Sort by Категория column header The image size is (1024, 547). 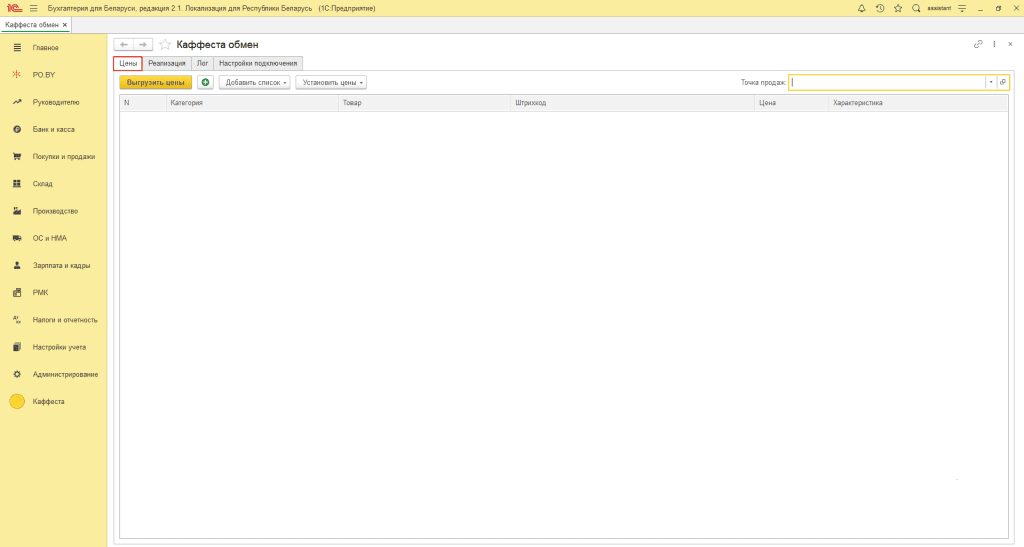tap(252, 102)
